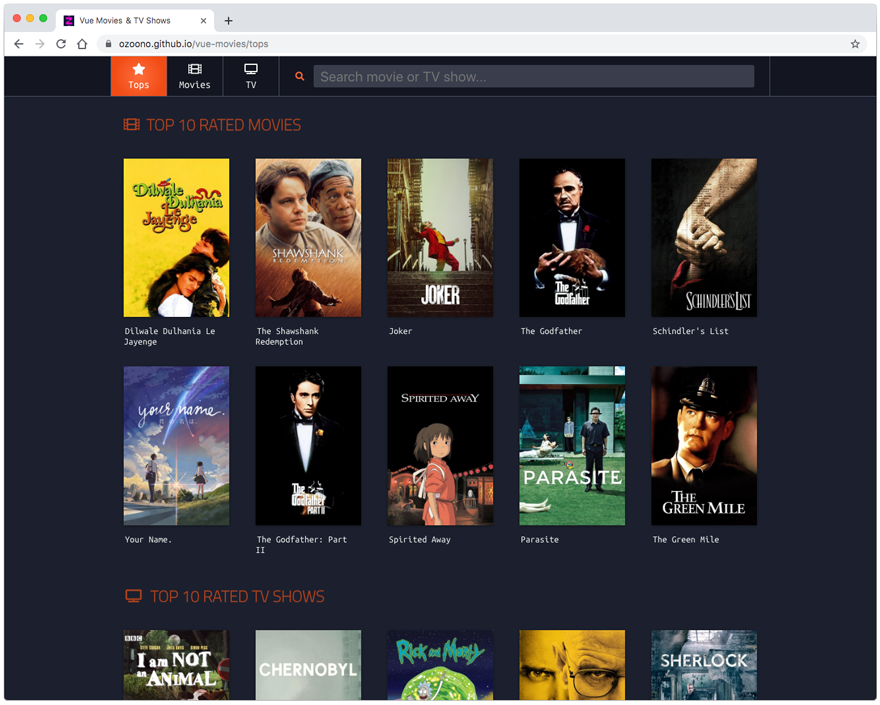Click the browser home icon
Viewport: 880px width, 705px height.
click(x=82, y=44)
